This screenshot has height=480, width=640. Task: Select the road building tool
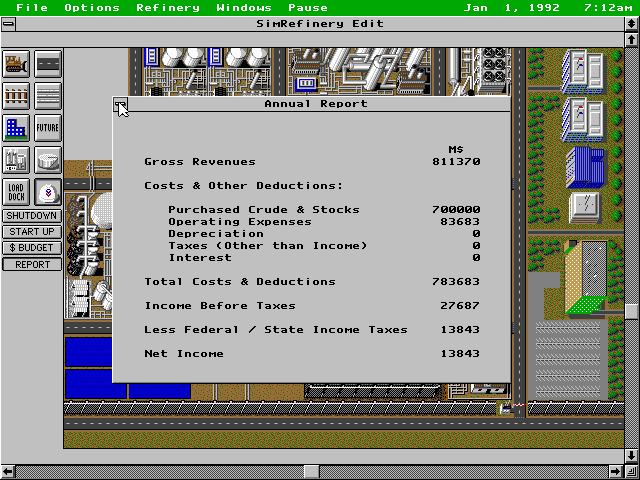48,64
